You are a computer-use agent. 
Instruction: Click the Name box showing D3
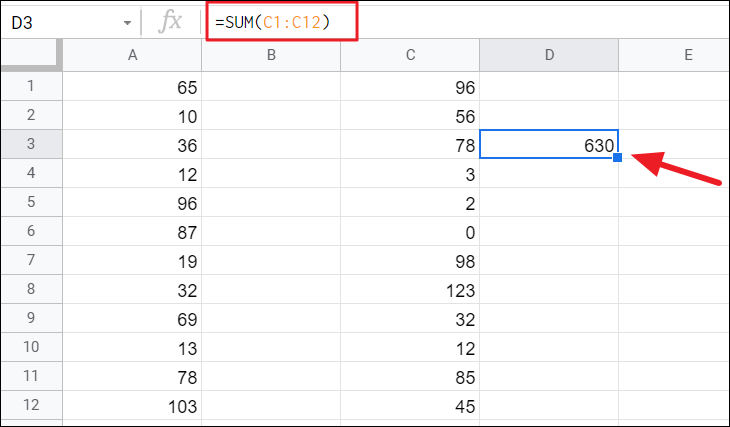click(60, 21)
